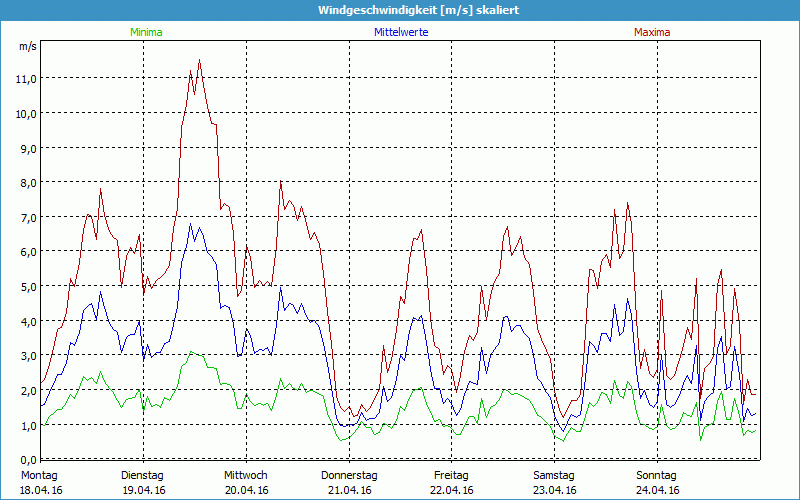
Task: Click the 9,0 y-axis value
Action: (28, 148)
